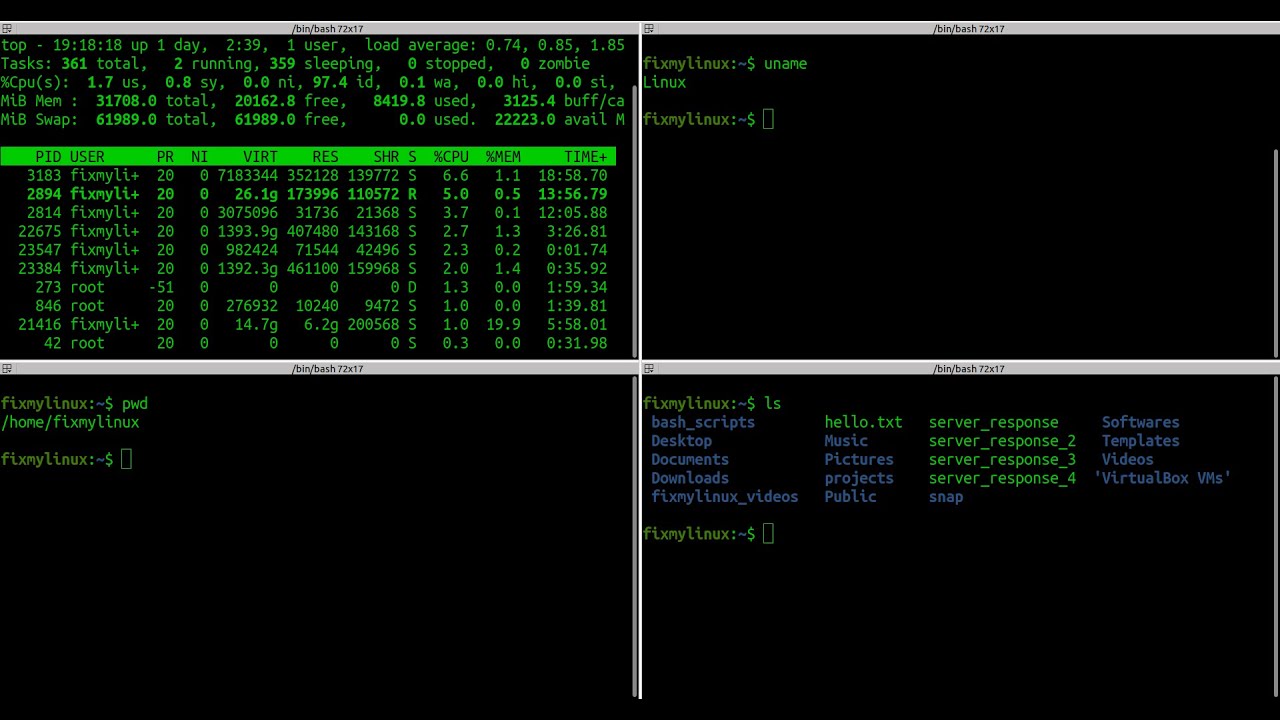The image size is (1280, 720).
Task: Click the Videos directory name
Action: pyautogui.click(x=1127, y=460)
